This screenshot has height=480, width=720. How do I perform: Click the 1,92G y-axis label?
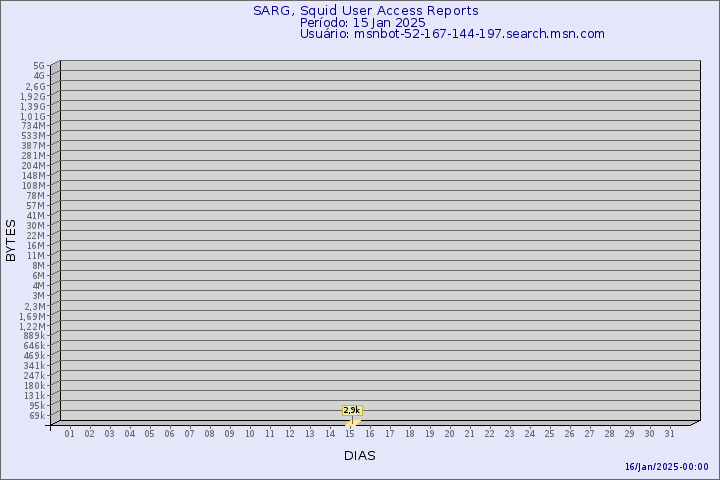pos(33,96)
